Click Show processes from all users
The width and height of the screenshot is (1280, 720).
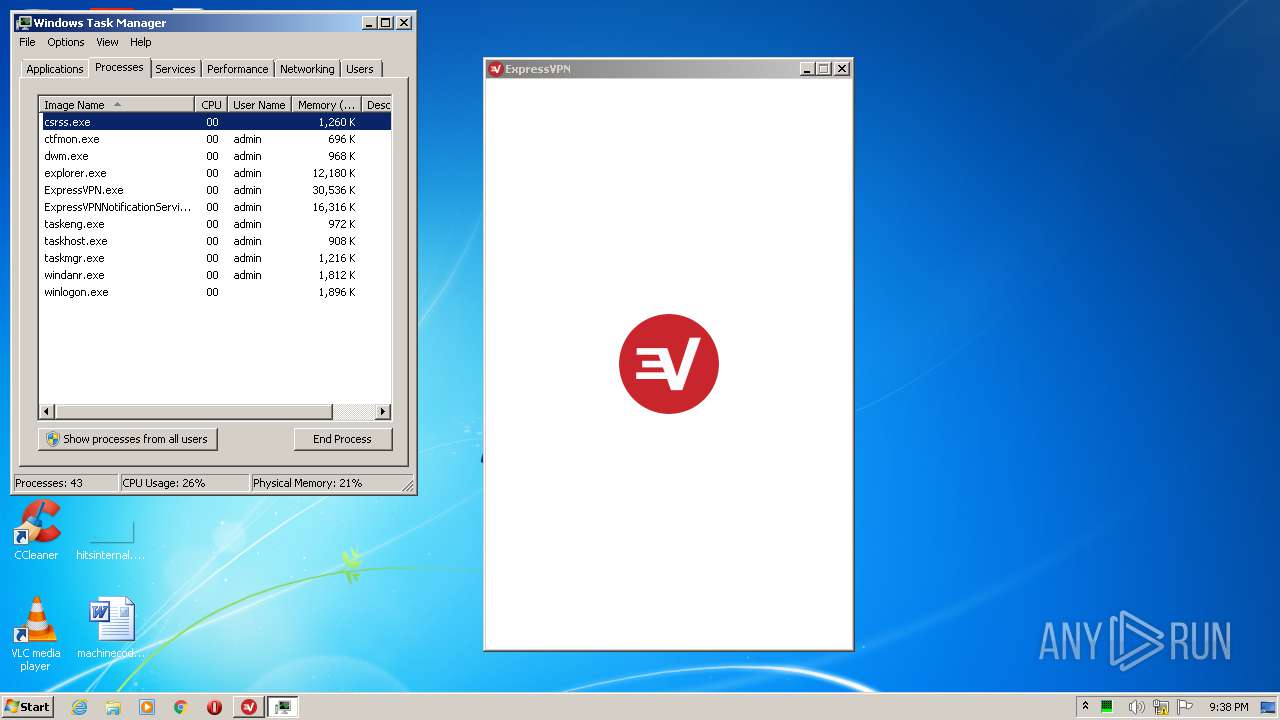coord(127,439)
